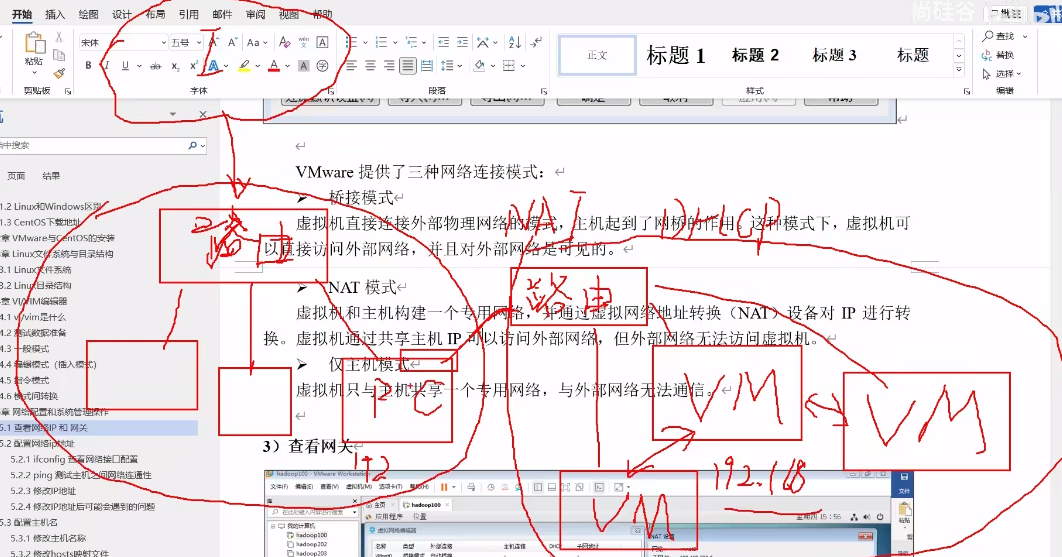1062x557 pixels.
Task: Apply Text Effects glowing A icon
Action: click(213, 66)
